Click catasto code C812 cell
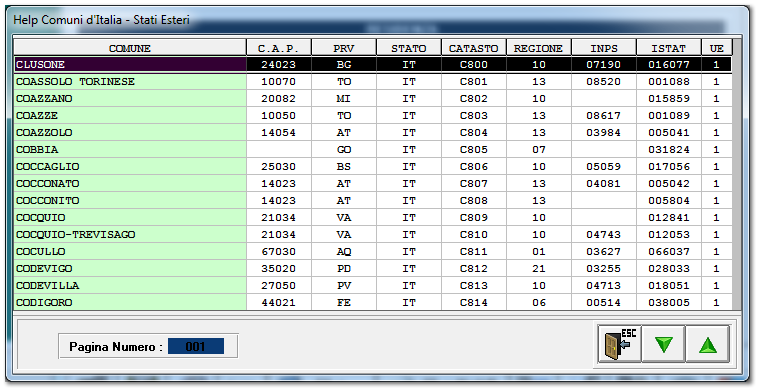The image size is (759, 391). point(473,269)
